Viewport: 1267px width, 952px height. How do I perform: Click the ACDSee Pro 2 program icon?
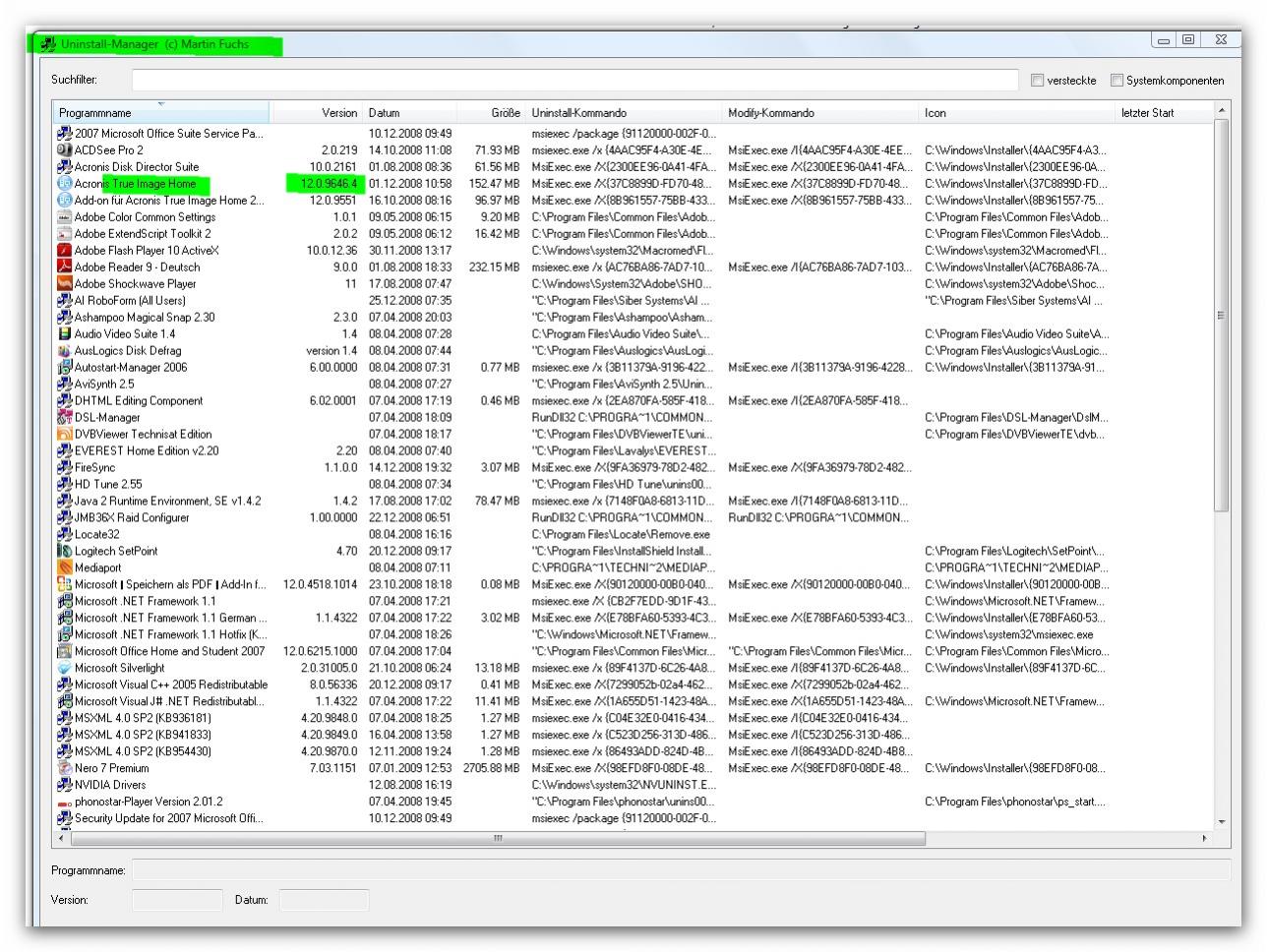click(65, 150)
